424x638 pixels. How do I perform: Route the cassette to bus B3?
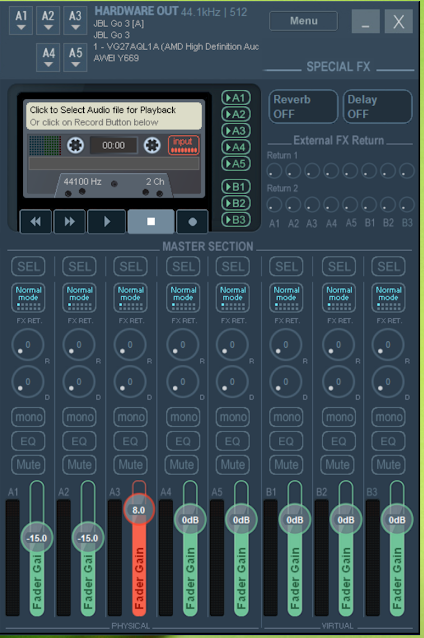(x=236, y=220)
